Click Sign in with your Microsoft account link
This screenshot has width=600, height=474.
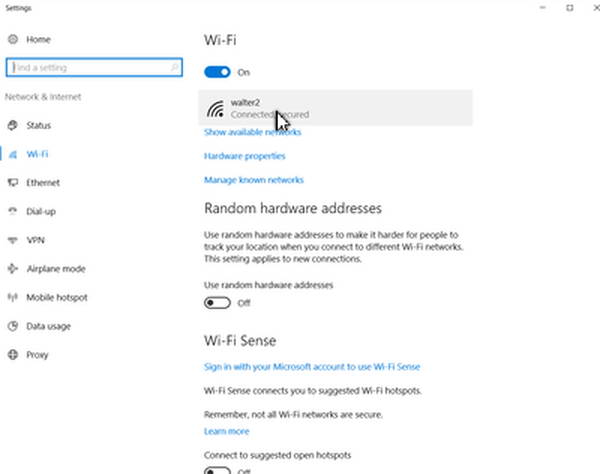pyautogui.click(x=312, y=366)
